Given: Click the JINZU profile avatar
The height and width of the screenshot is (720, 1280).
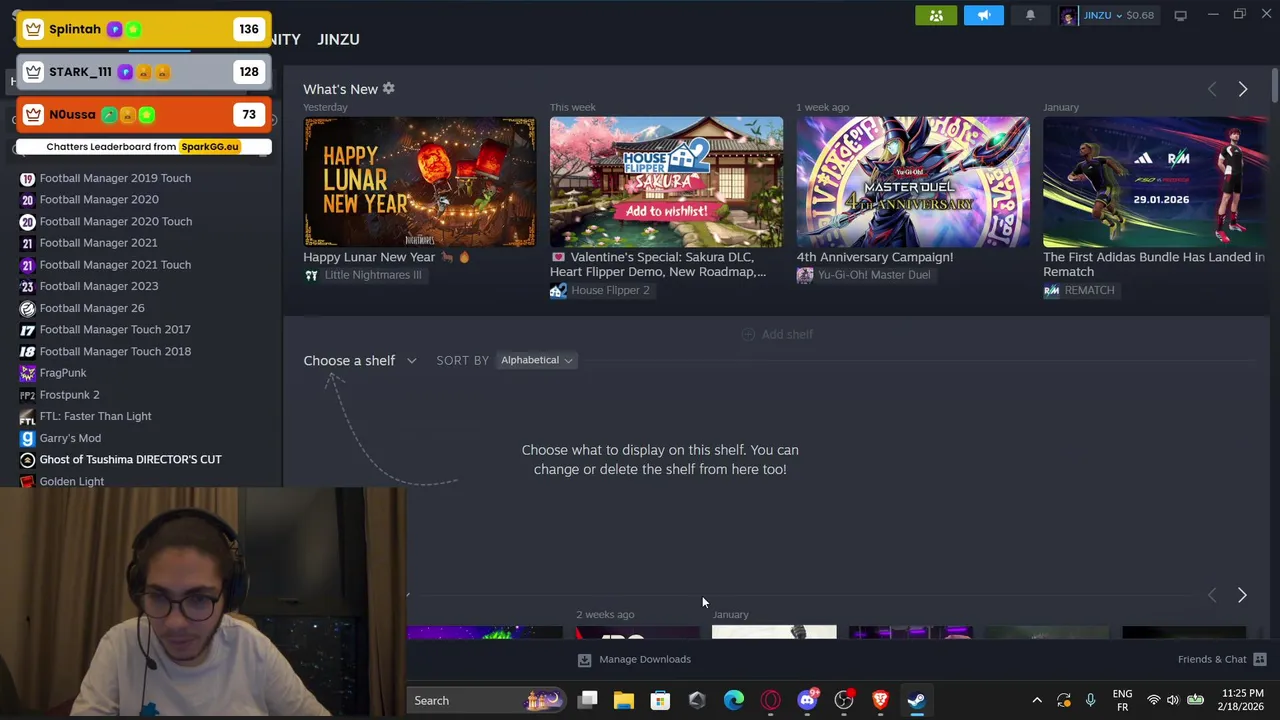Looking at the screenshot, I should point(1069,15).
